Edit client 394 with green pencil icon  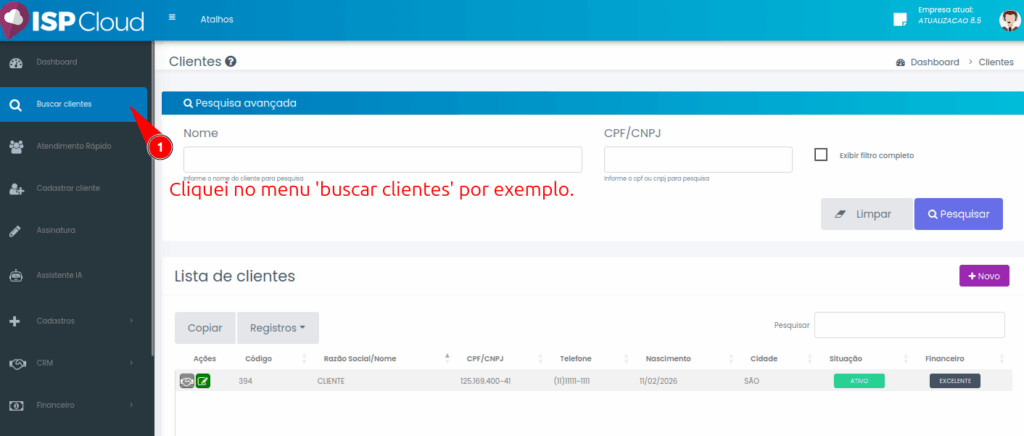click(203, 381)
